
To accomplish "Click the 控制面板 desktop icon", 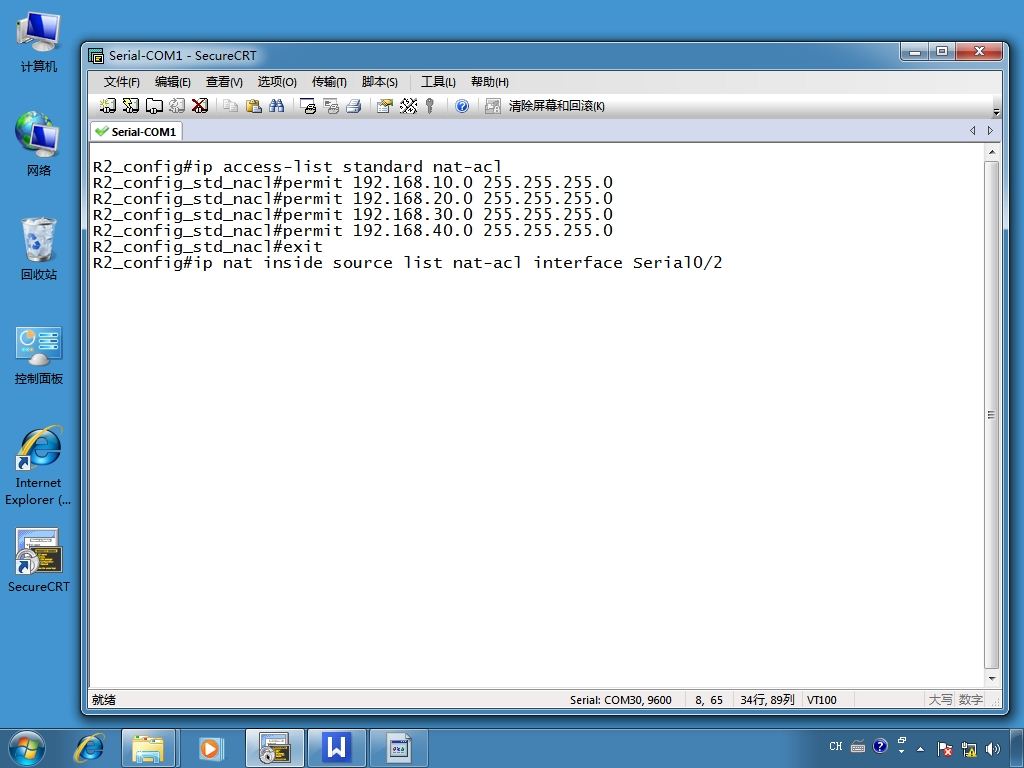I will click(x=39, y=356).
